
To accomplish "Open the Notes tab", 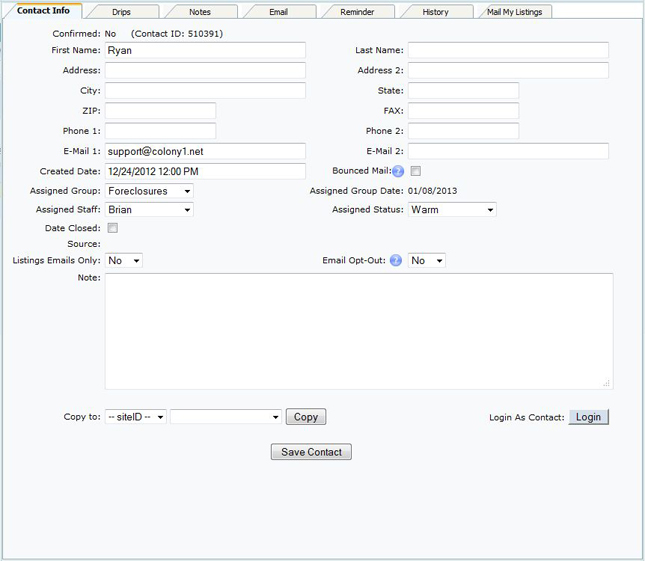I will (x=200, y=12).
